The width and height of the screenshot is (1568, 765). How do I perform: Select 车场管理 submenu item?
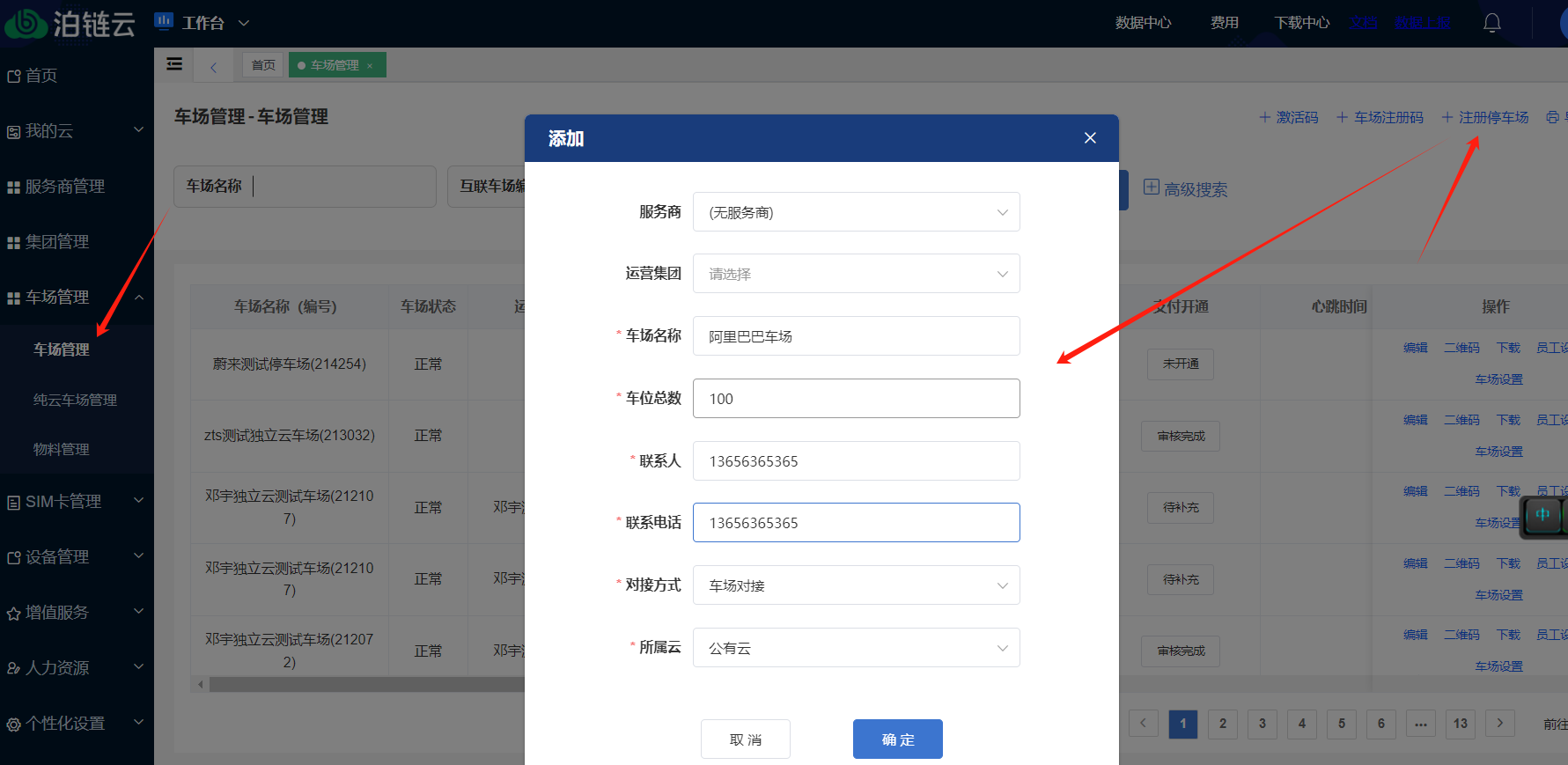pyautogui.click(x=62, y=349)
